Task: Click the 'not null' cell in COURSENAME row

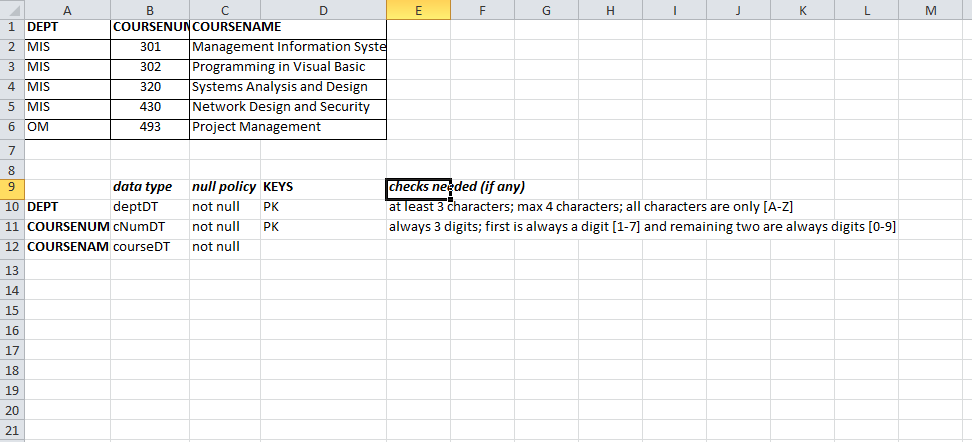Action: click(225, 247)
